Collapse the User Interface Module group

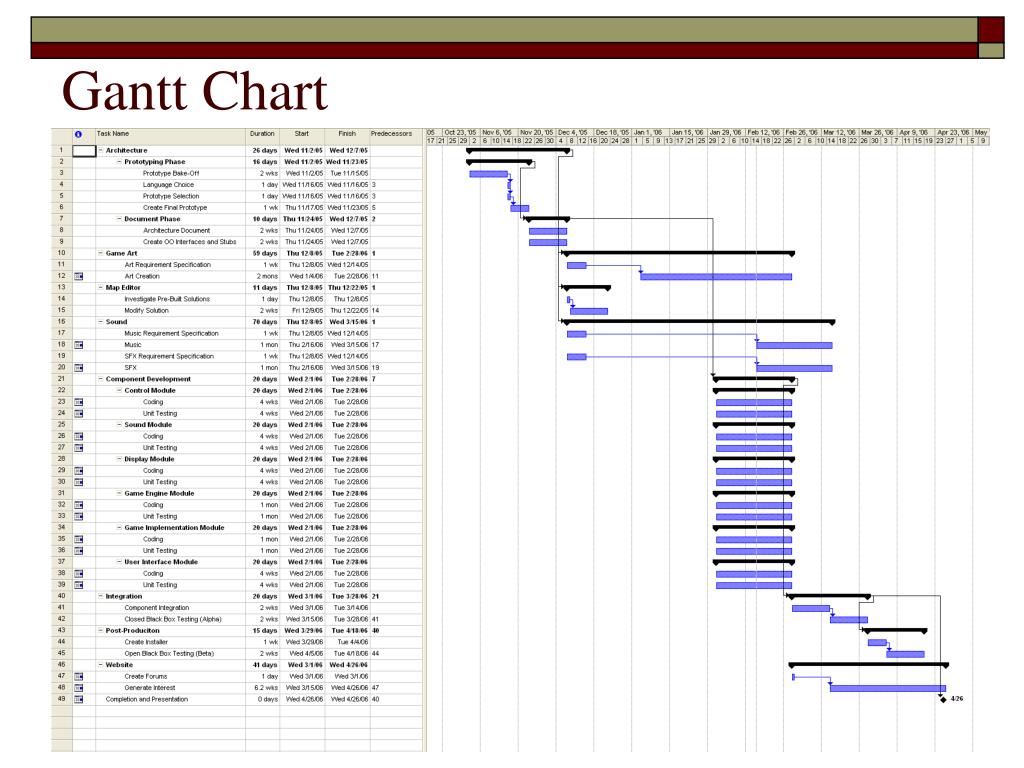click(119, 562)
